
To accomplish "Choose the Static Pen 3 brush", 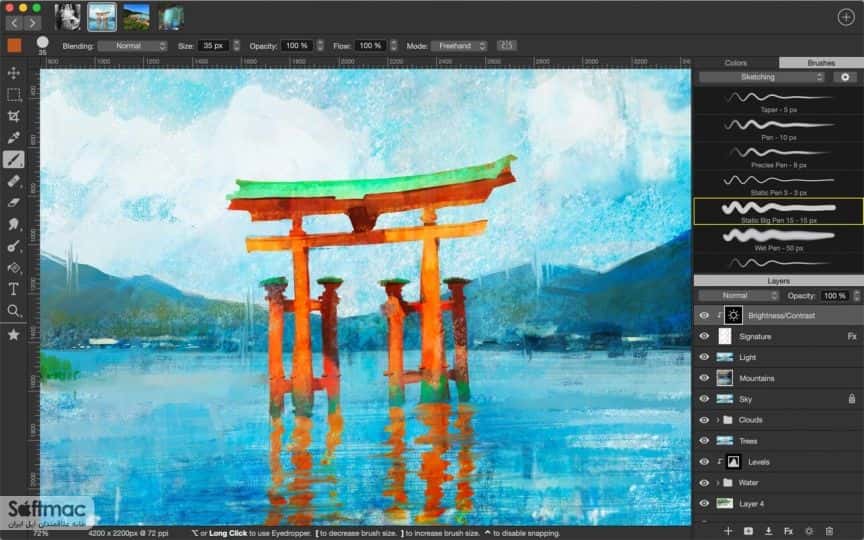I will tap(778, 184).
